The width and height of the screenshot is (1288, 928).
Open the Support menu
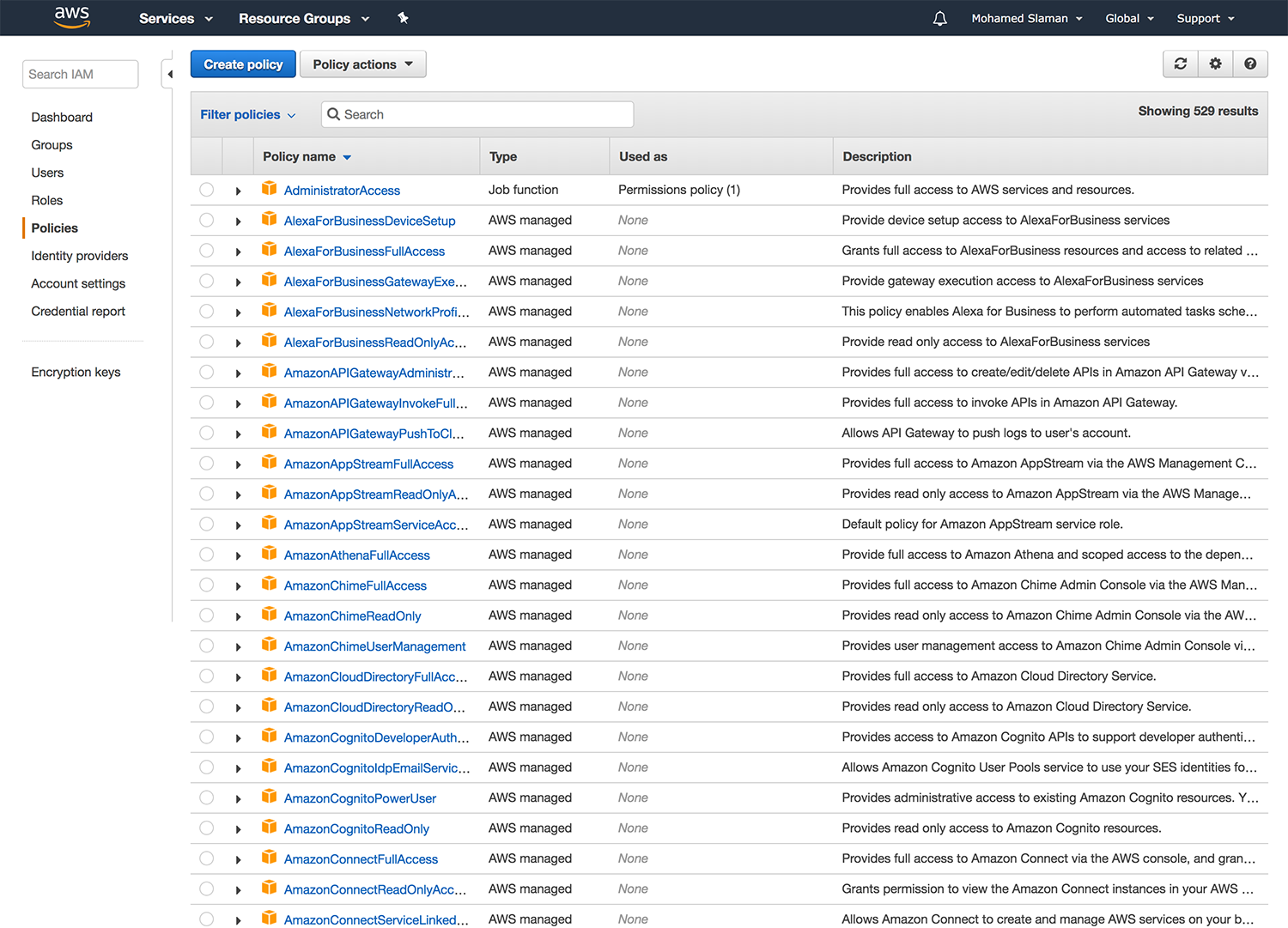point(1206,18)
